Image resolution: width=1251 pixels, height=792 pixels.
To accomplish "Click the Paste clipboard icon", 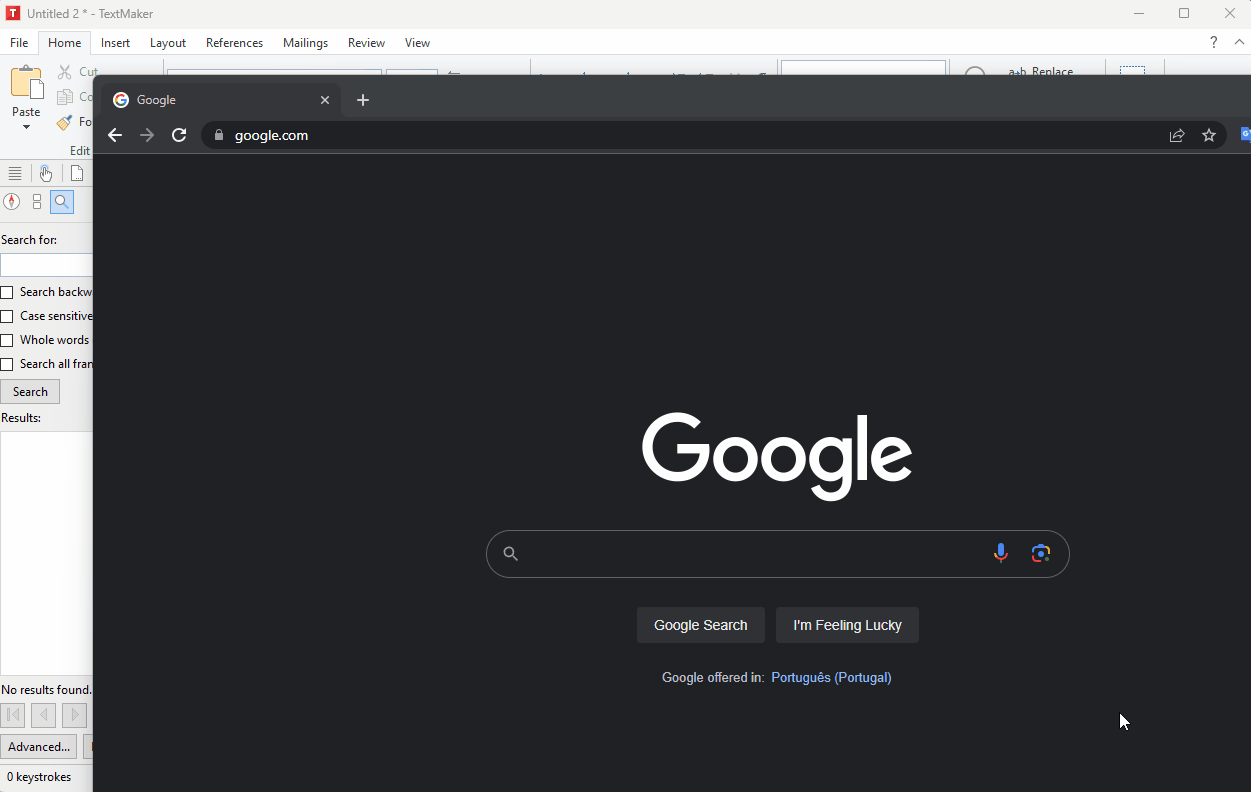I will [x=26, y=83].
